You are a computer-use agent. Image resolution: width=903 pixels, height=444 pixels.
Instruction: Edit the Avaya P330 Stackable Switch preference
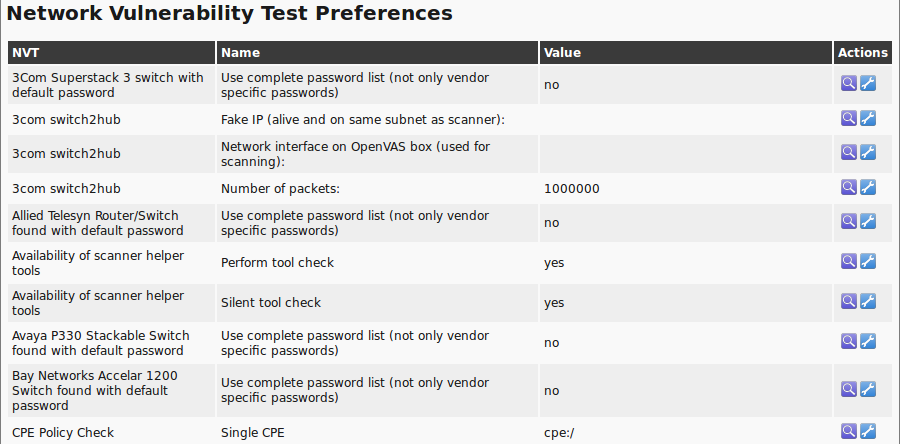868,342
